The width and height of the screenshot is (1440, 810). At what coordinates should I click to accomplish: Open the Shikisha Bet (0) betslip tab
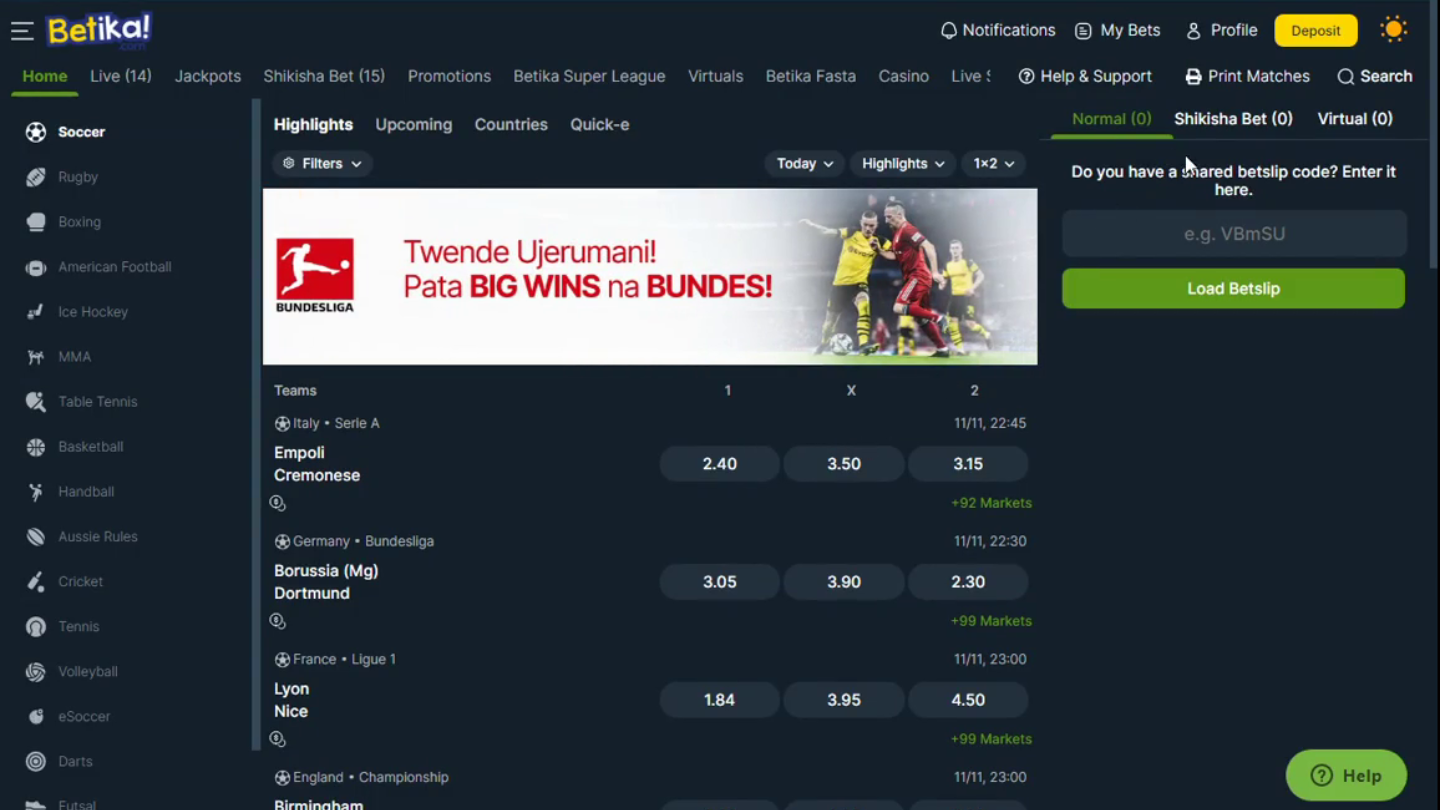tap(1233, 119)
